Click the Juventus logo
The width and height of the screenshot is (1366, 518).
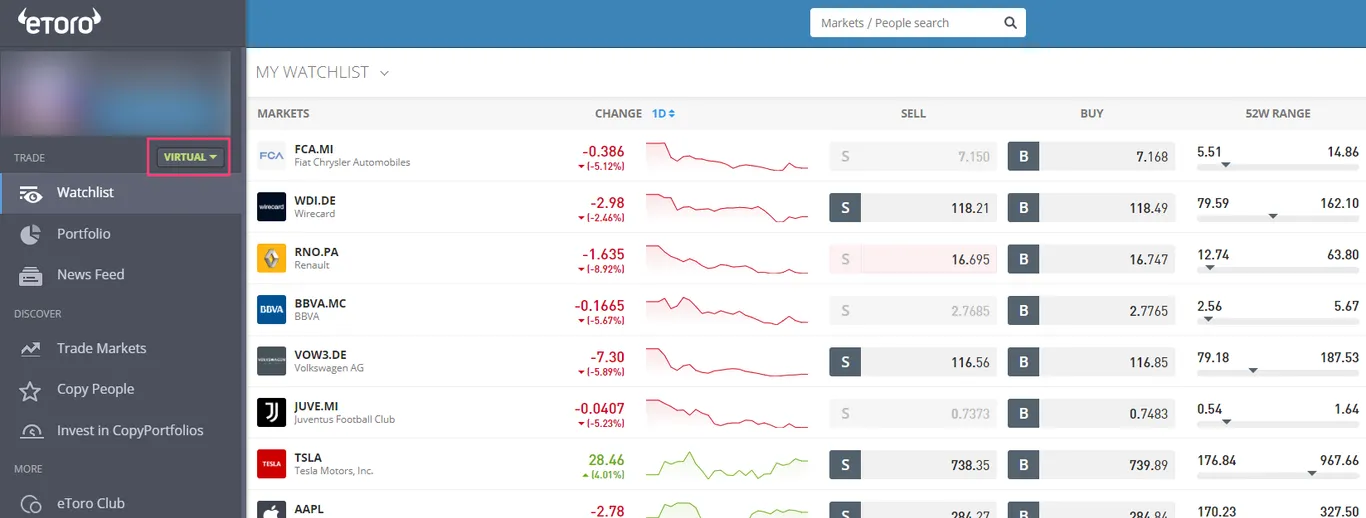271,413
